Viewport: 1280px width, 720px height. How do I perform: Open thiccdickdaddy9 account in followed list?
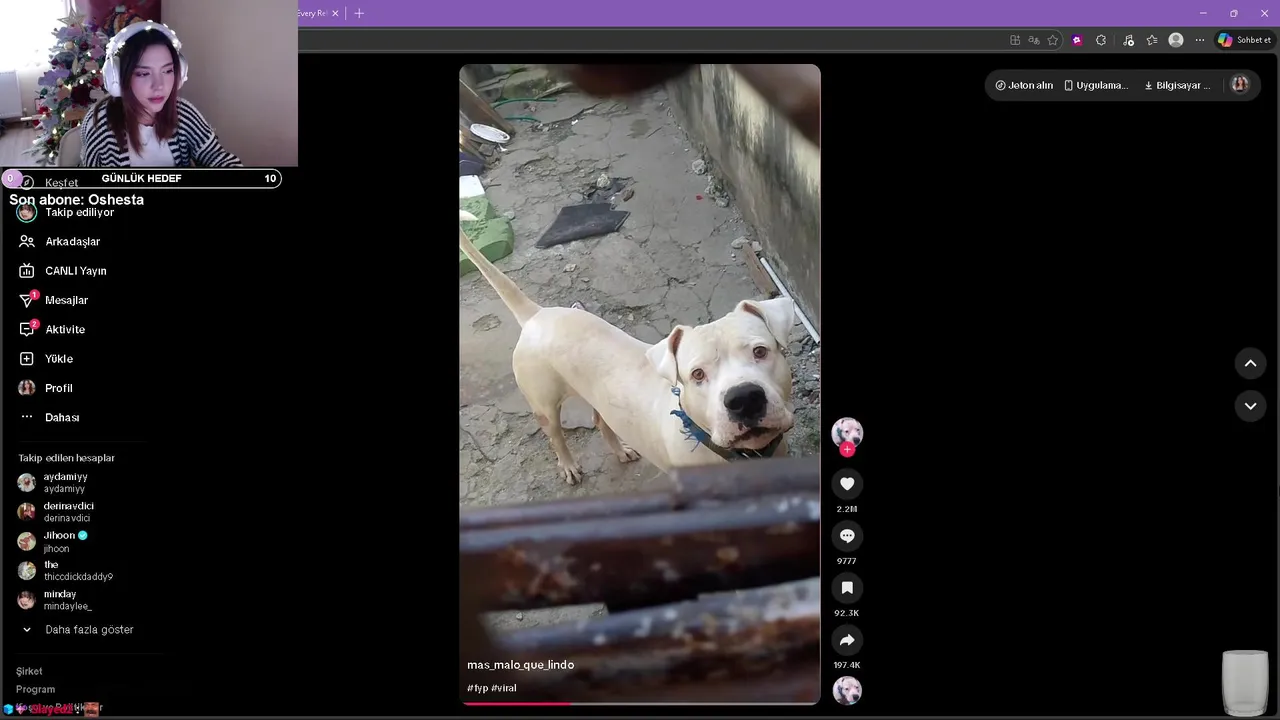[x=65, y=570]
